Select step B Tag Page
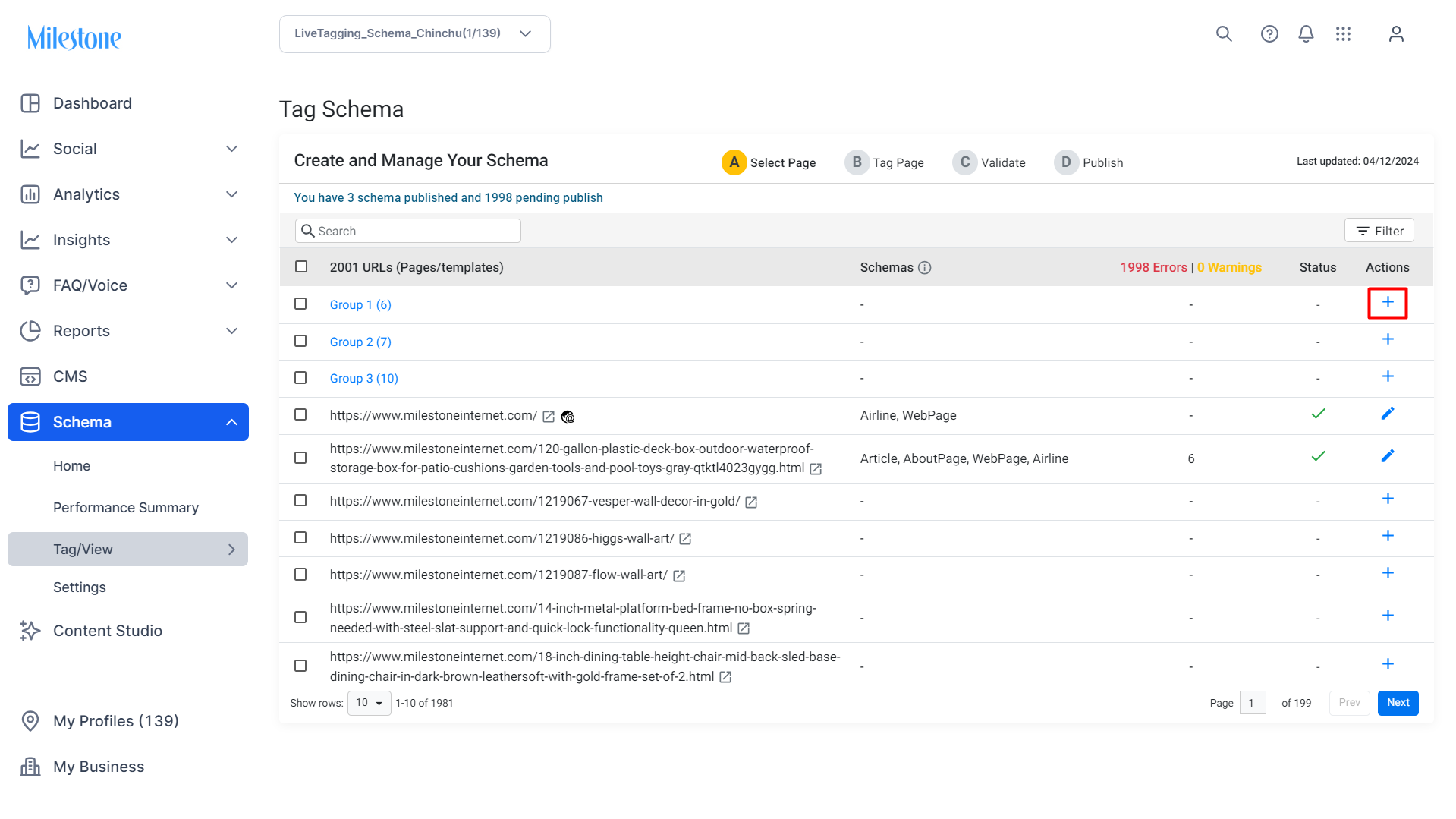1456x819 pixels. [884, 162]
